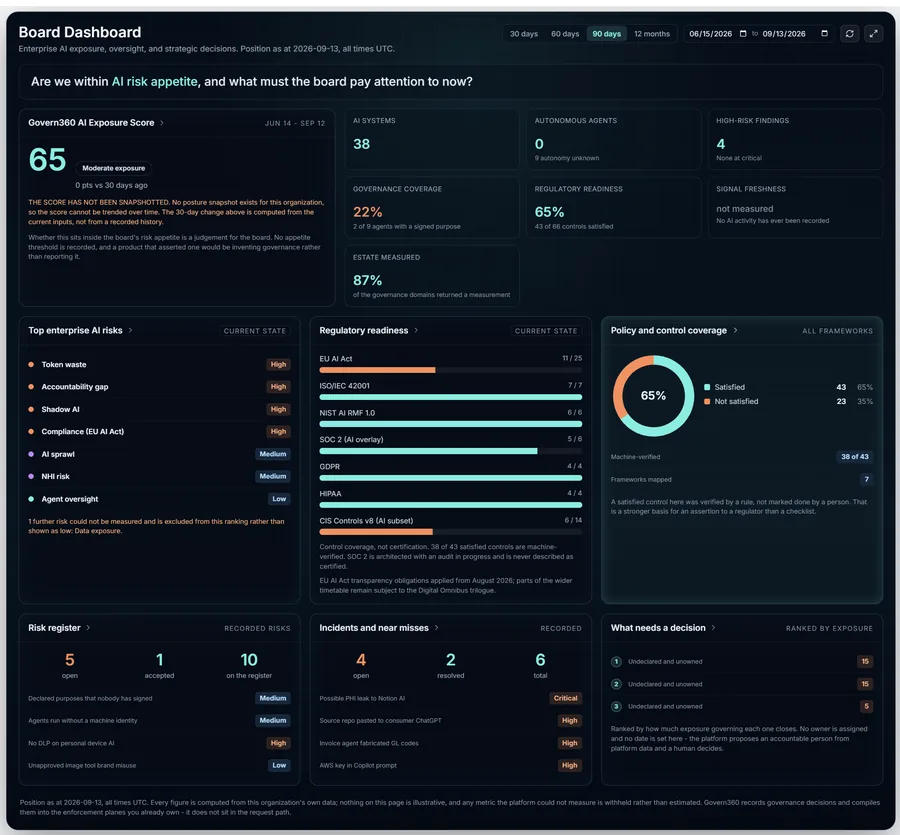The width and height of the screenshot is (900, 835).
Task: Select the 30 days range
Action: pyautogui.click(x=523, y=34)
